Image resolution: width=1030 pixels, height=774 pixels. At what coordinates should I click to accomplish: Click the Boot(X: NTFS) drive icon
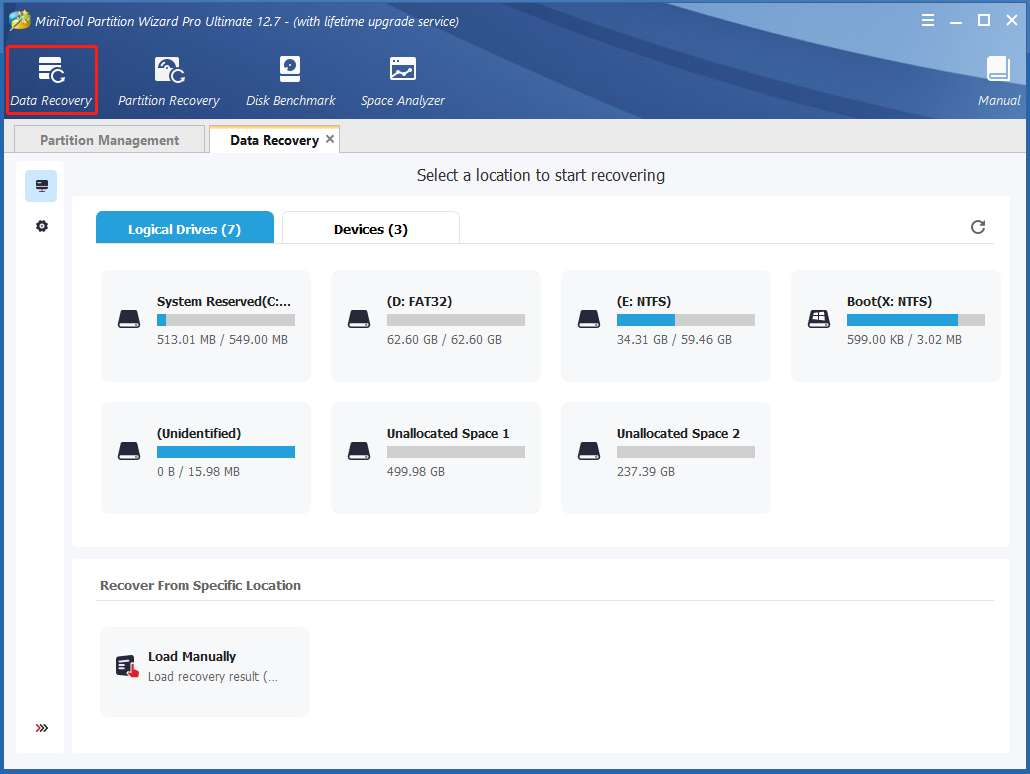(x=818, y=319)
